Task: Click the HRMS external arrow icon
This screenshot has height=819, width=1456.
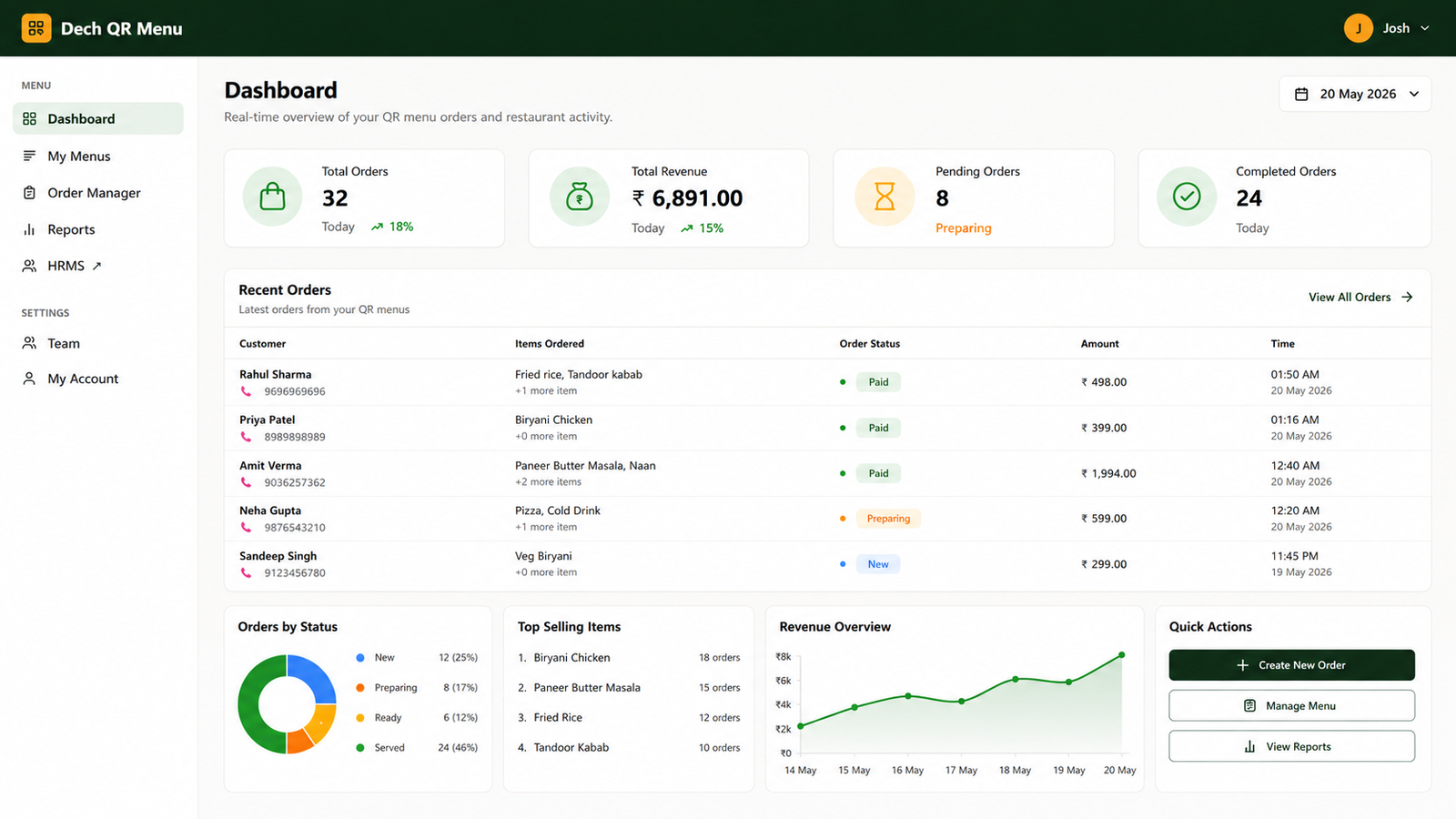Action: pyautogui.click(x=96, y=266)
